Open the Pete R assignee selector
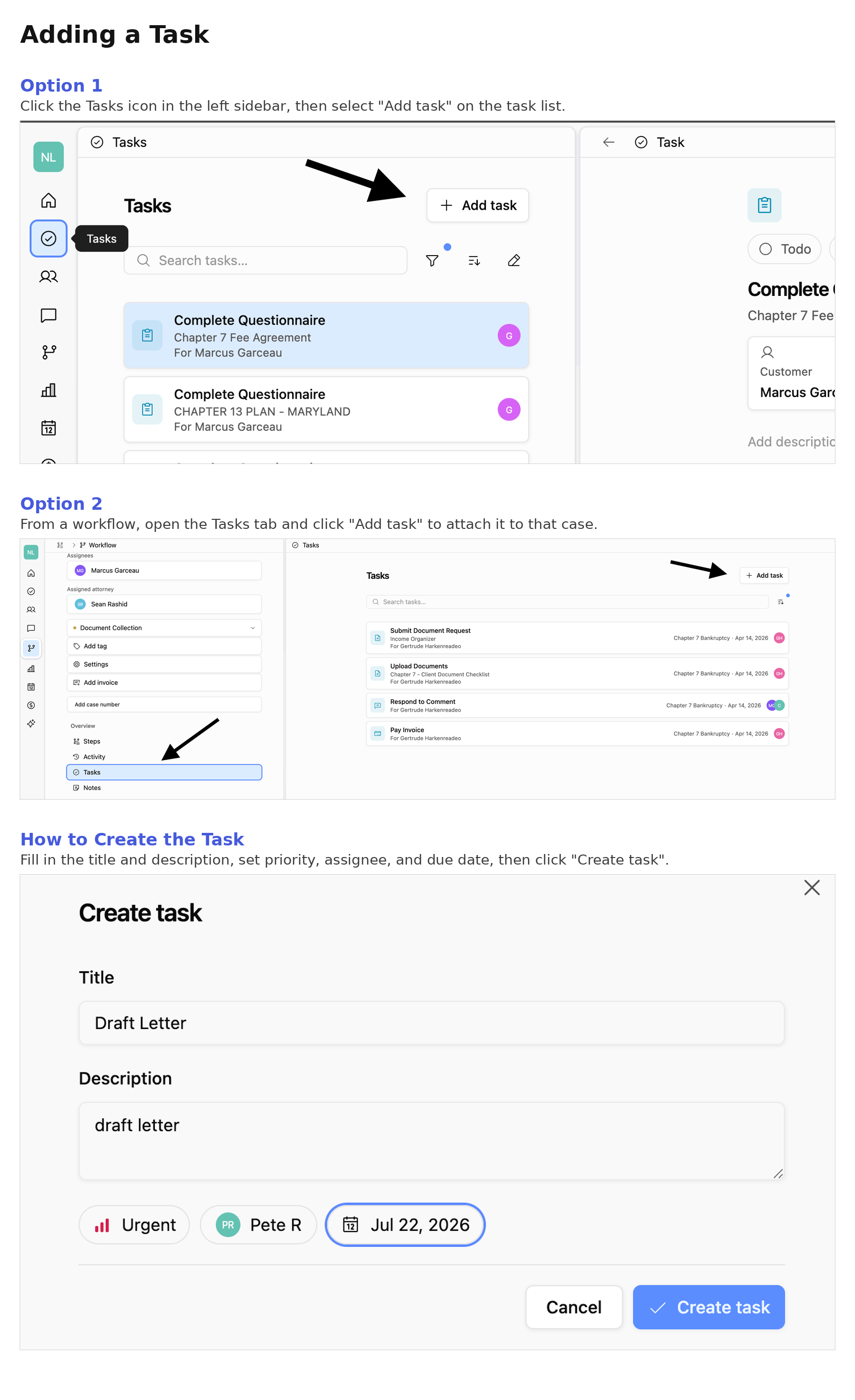This screenshot has width=855, height=1400. (x=259, y=1224)
